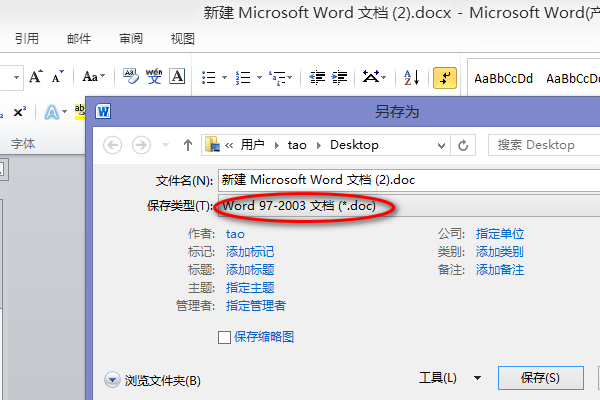Open the 保存类型 file type dropdown
Screen dimensions: 600x400
click(409, 206)
